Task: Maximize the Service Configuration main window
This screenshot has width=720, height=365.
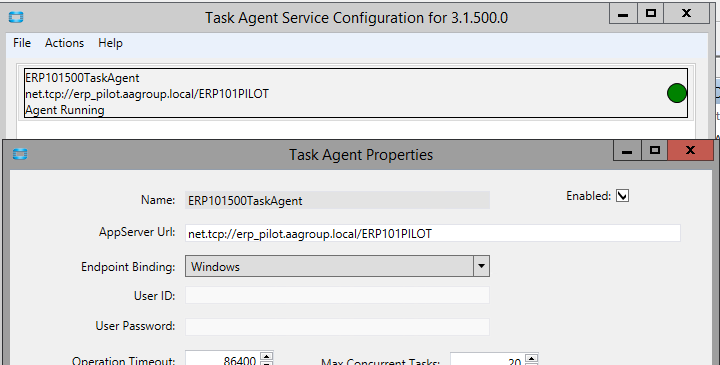Action: click(651, 14)
